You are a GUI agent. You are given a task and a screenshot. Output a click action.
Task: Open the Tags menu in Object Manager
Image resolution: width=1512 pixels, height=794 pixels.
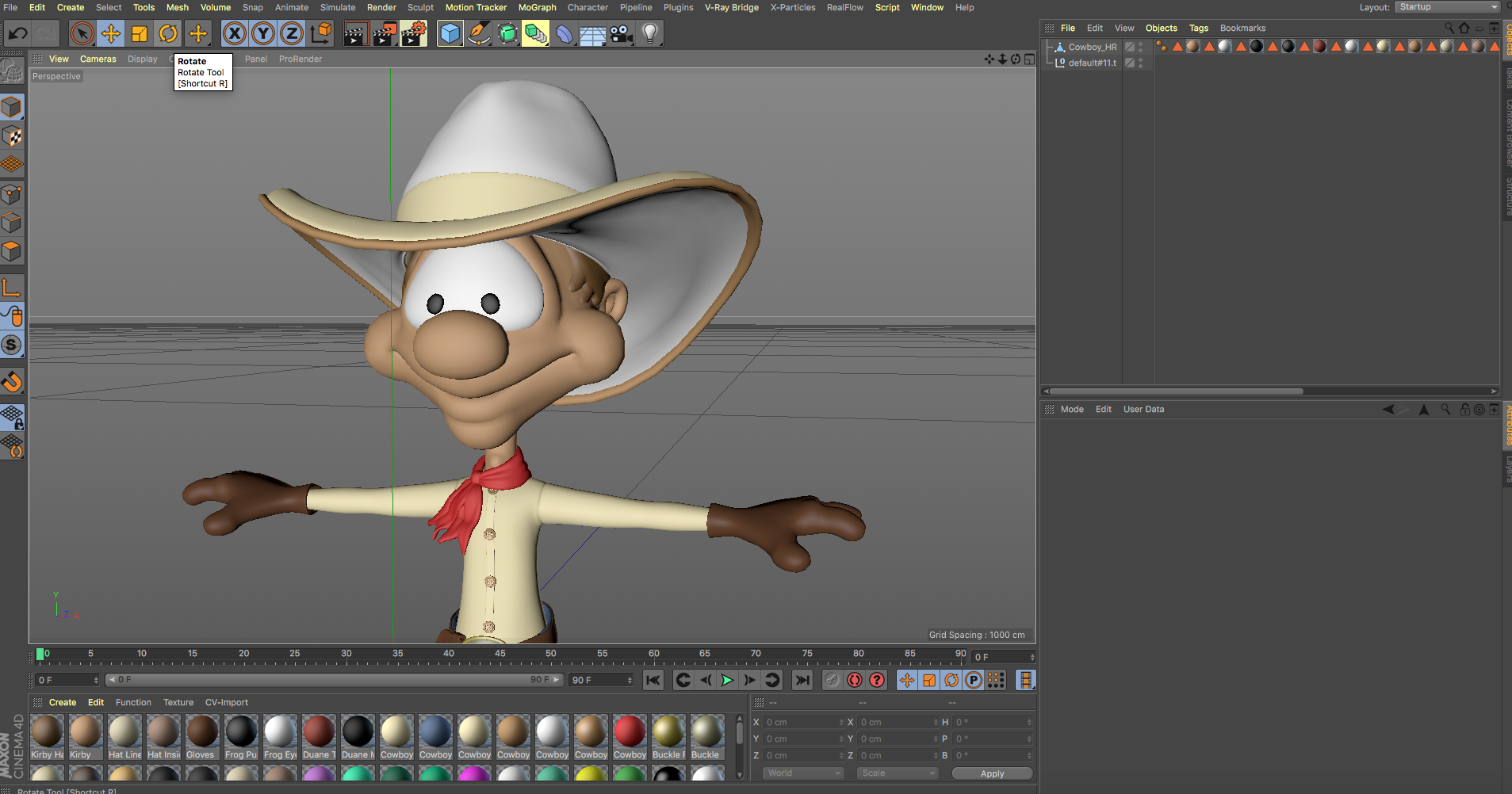[x=1198, y=28]
